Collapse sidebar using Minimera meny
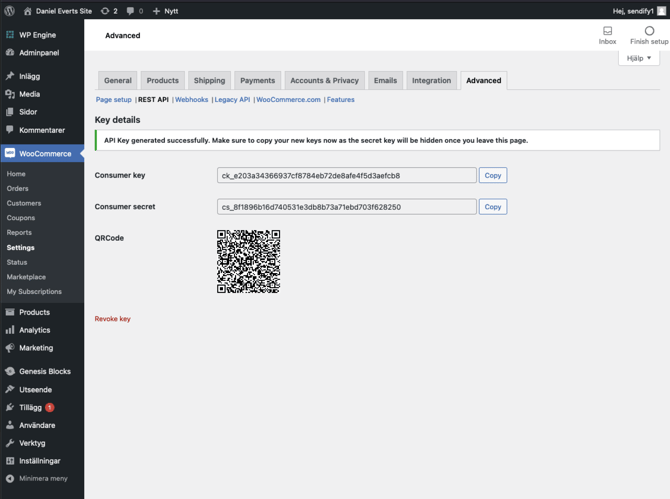 37,478
